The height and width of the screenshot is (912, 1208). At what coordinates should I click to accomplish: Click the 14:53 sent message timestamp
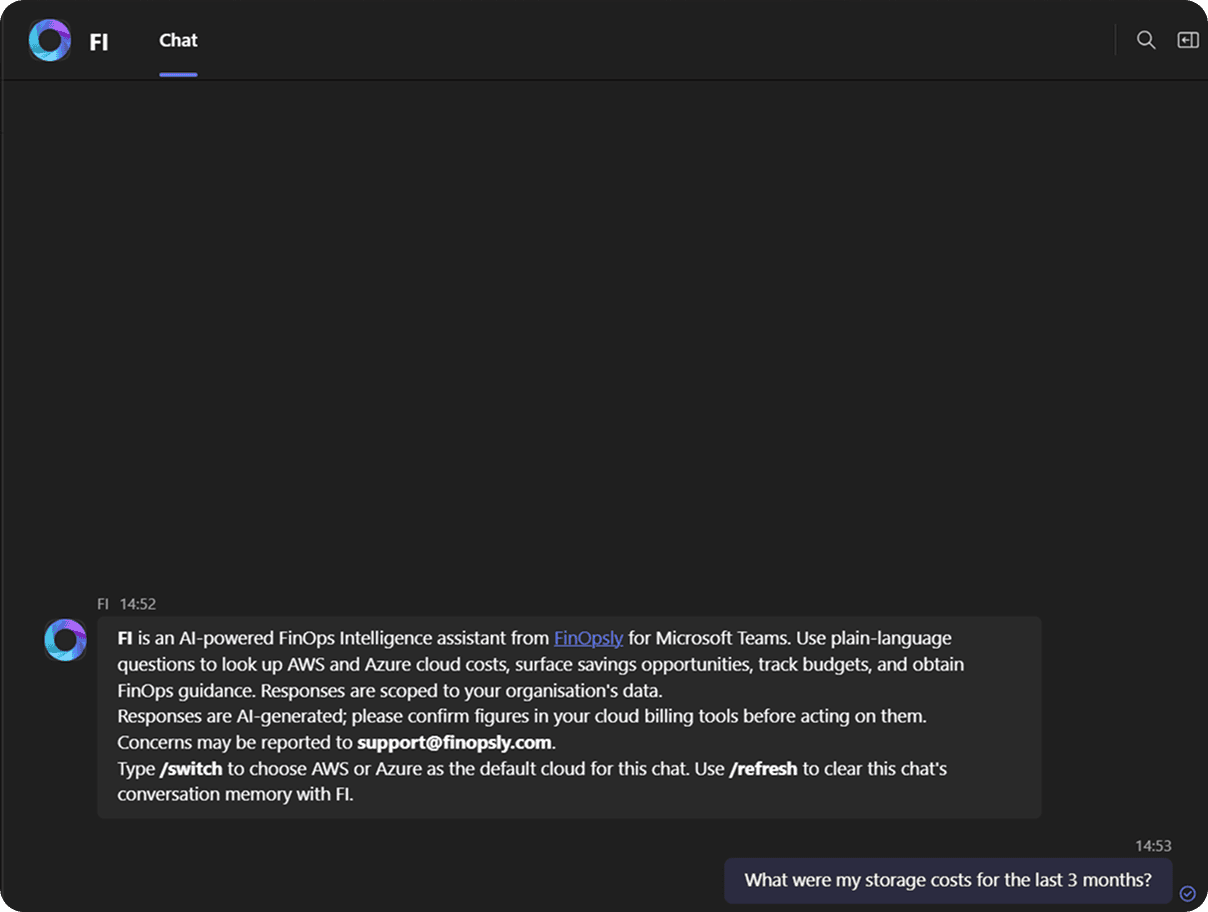coord(1153,846)
